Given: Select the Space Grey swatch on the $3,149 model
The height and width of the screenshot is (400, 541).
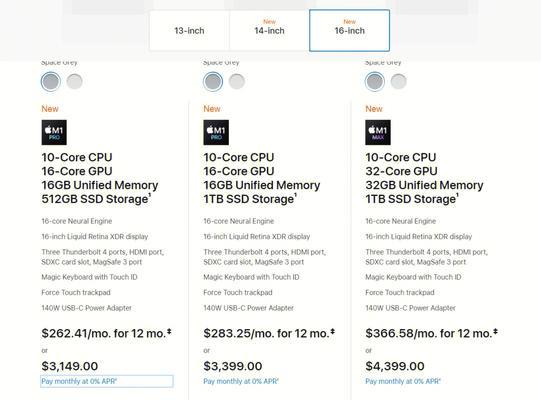Looking at the screenshot, I should (51, 82).
